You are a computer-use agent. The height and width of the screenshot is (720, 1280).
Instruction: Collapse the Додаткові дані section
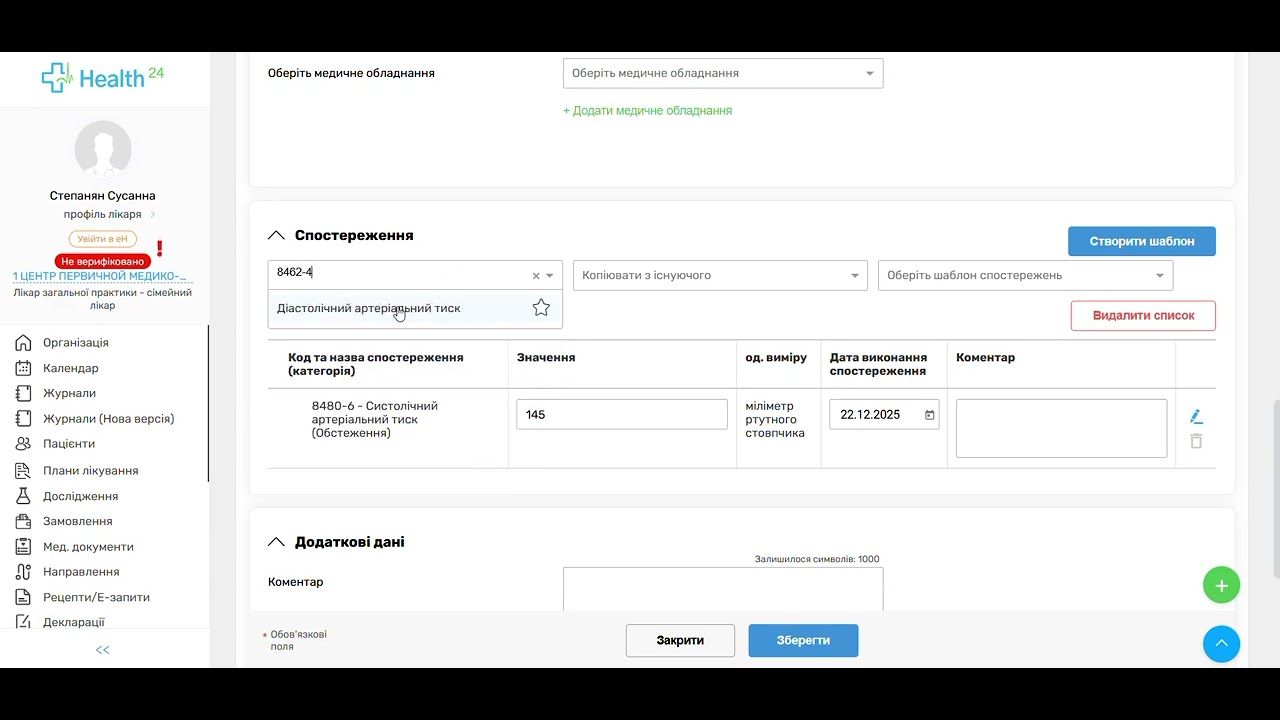[x=277, y=542]
